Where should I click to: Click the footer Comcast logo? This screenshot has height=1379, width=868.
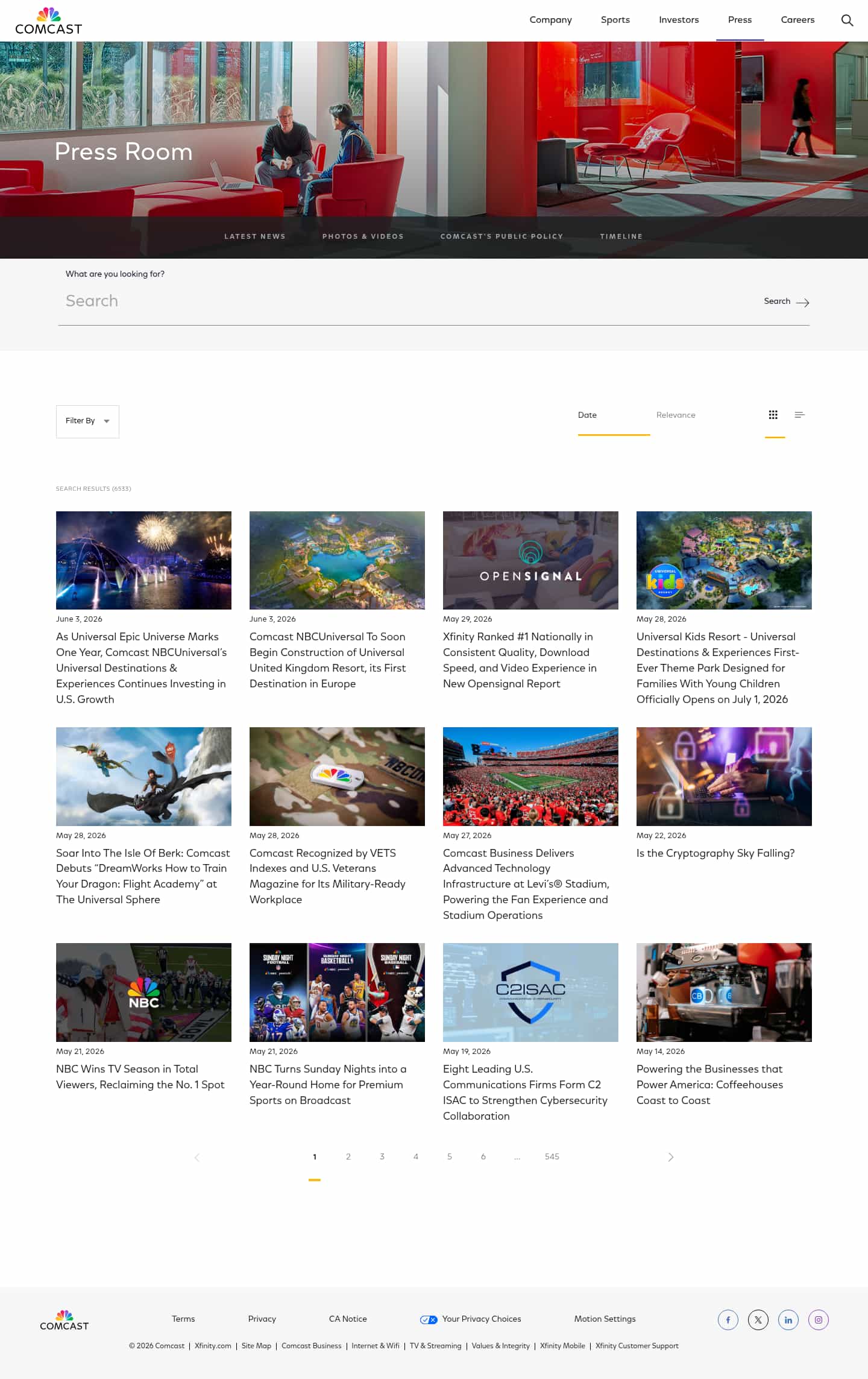coord(64,1321)
